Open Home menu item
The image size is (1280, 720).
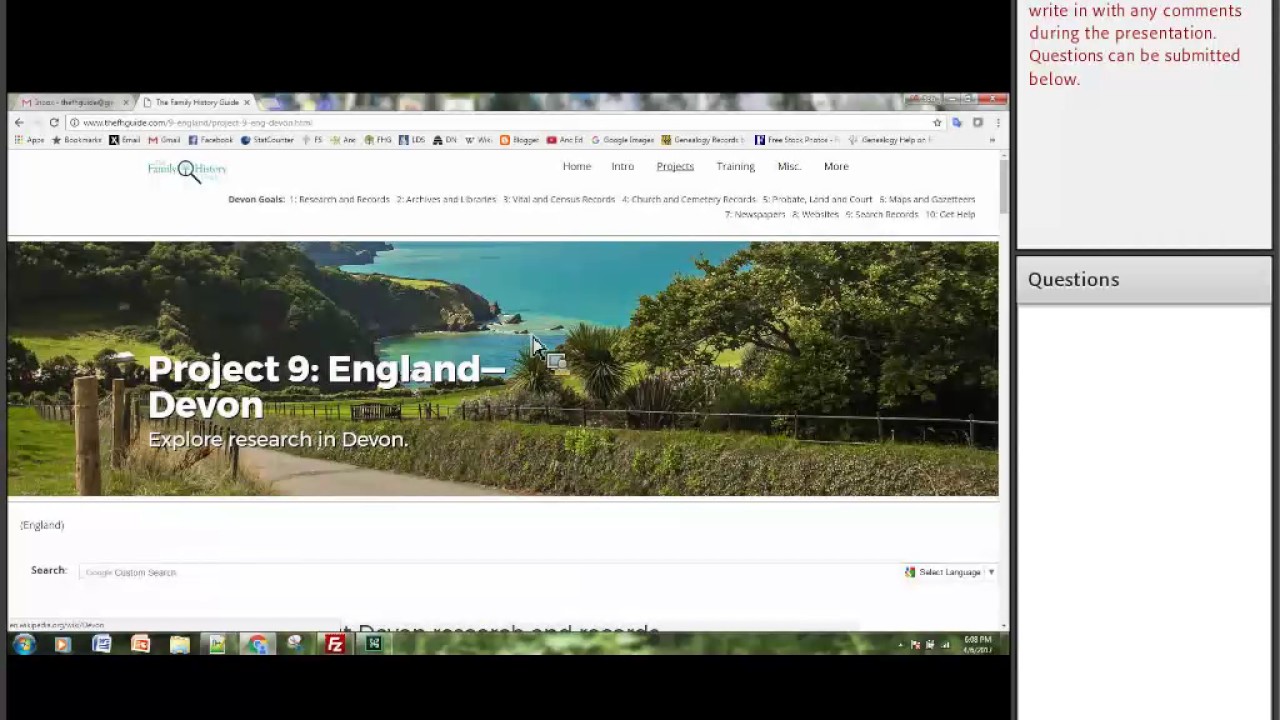coord(577,166)
